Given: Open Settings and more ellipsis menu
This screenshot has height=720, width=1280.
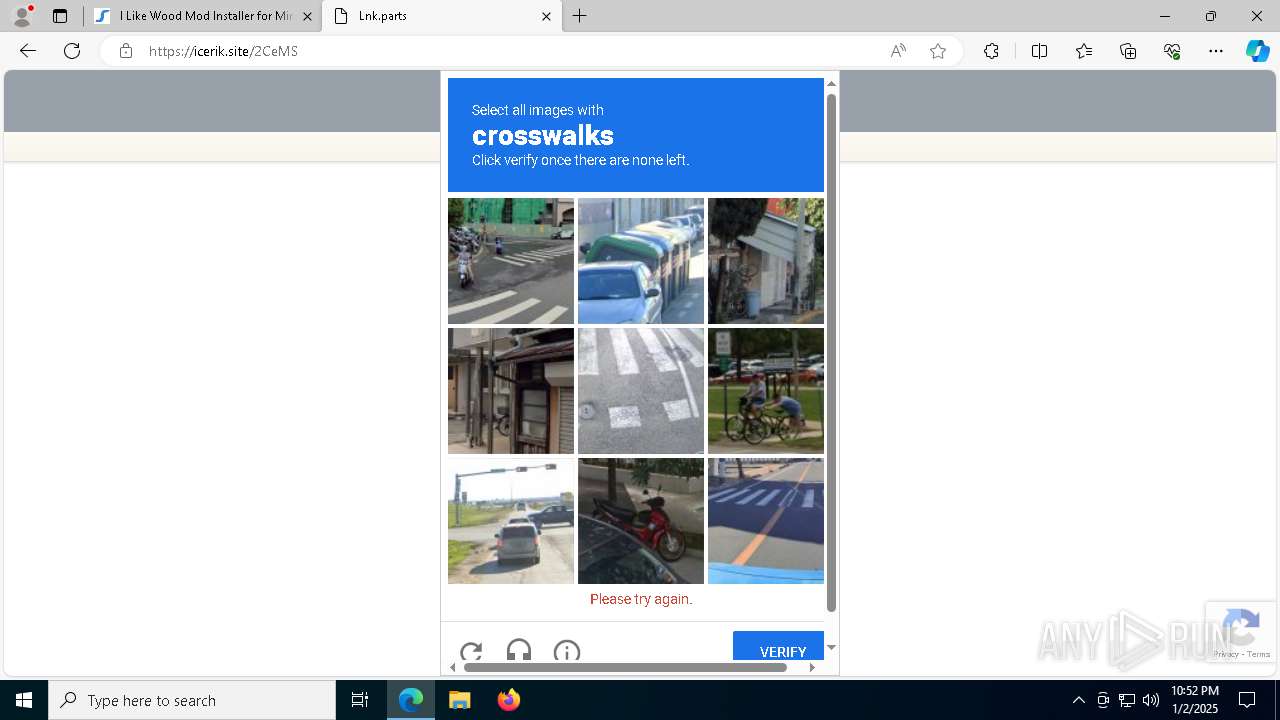Looking at the screenshot, I should pos(1216,51).
